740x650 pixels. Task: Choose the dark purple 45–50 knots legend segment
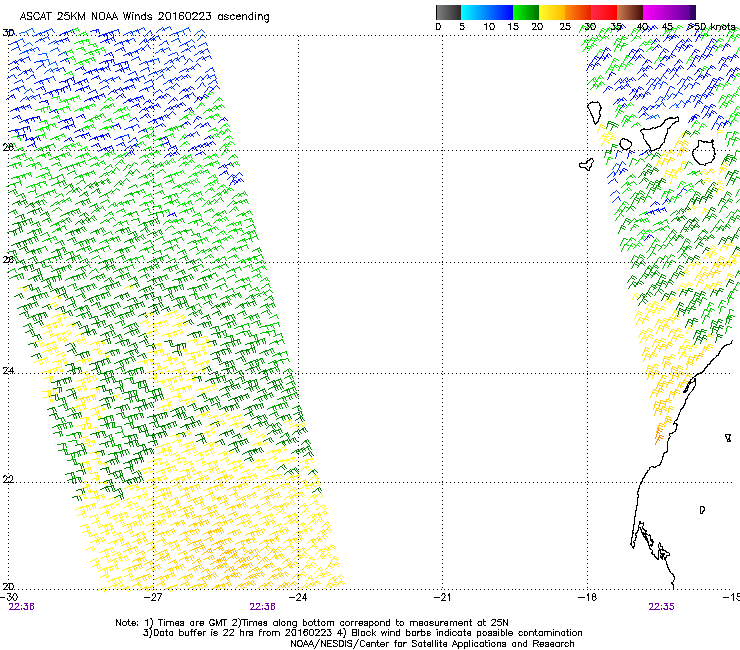click(682, 12)
